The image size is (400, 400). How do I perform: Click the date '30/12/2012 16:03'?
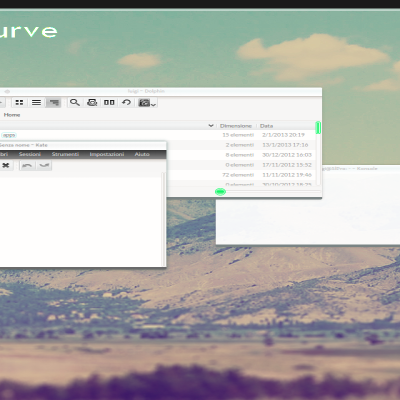pos(287,155)
